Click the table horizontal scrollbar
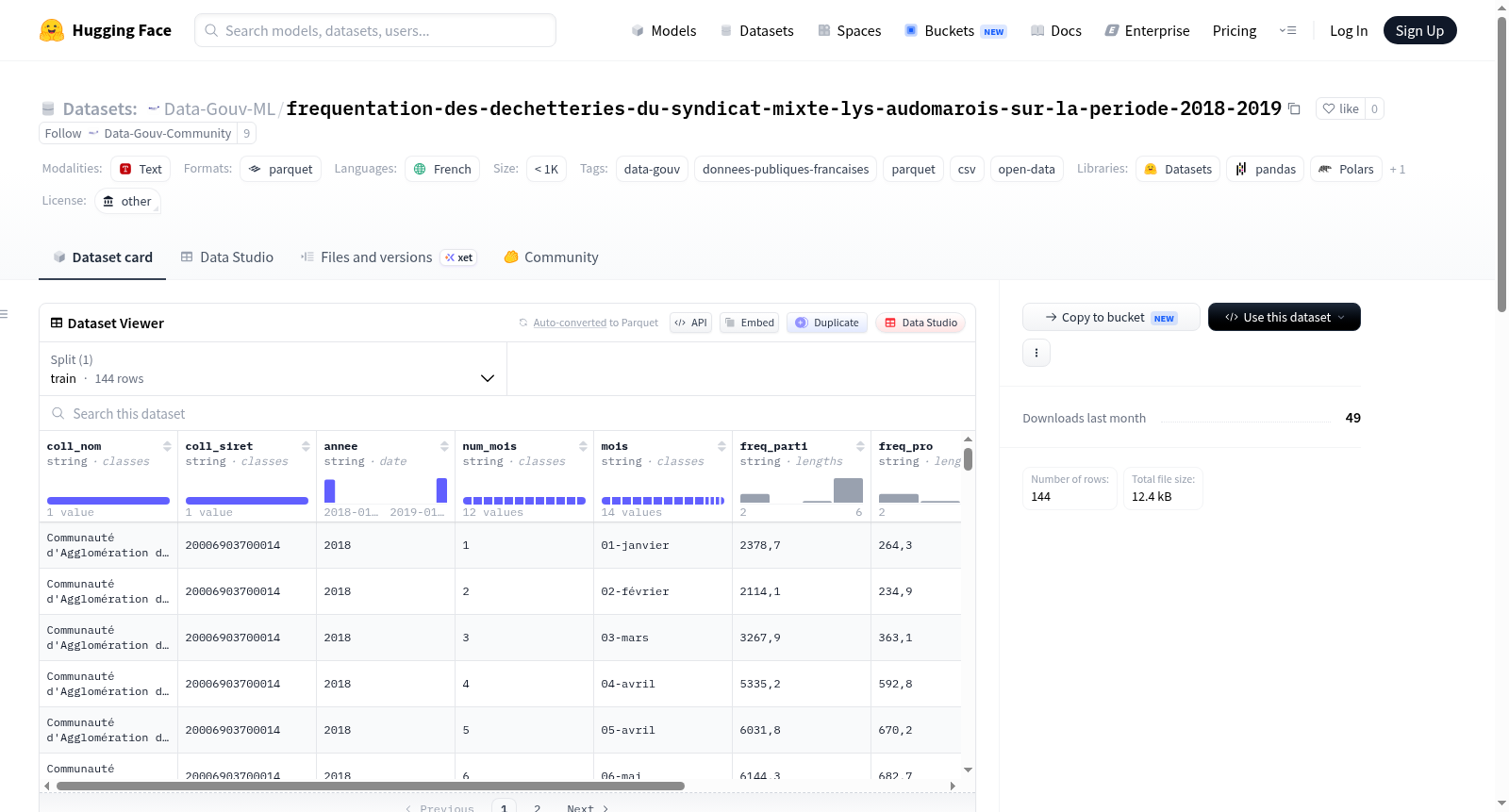The image size is (1509, 812). click(370, 786)
